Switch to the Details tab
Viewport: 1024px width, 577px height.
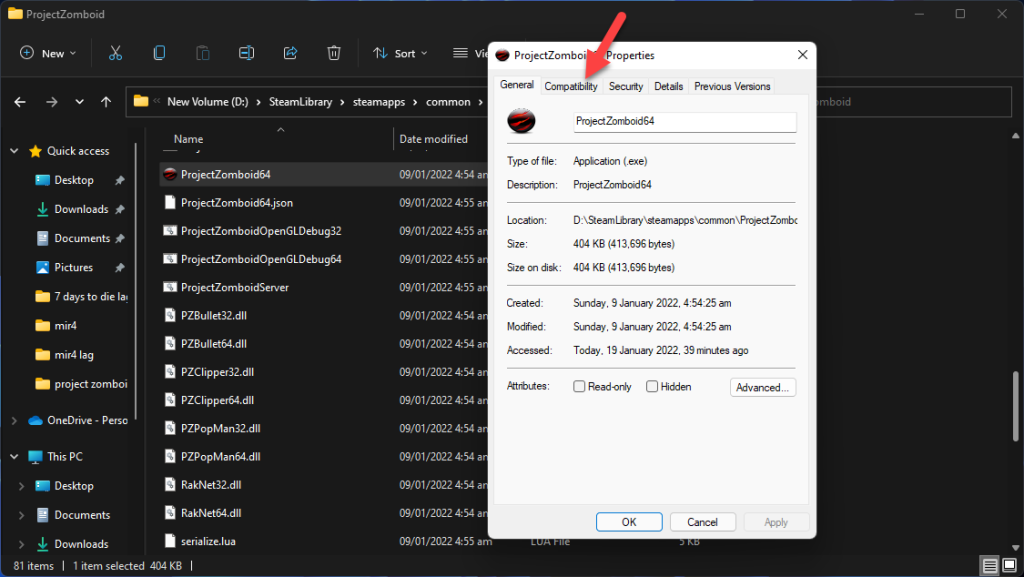(668, 86)
